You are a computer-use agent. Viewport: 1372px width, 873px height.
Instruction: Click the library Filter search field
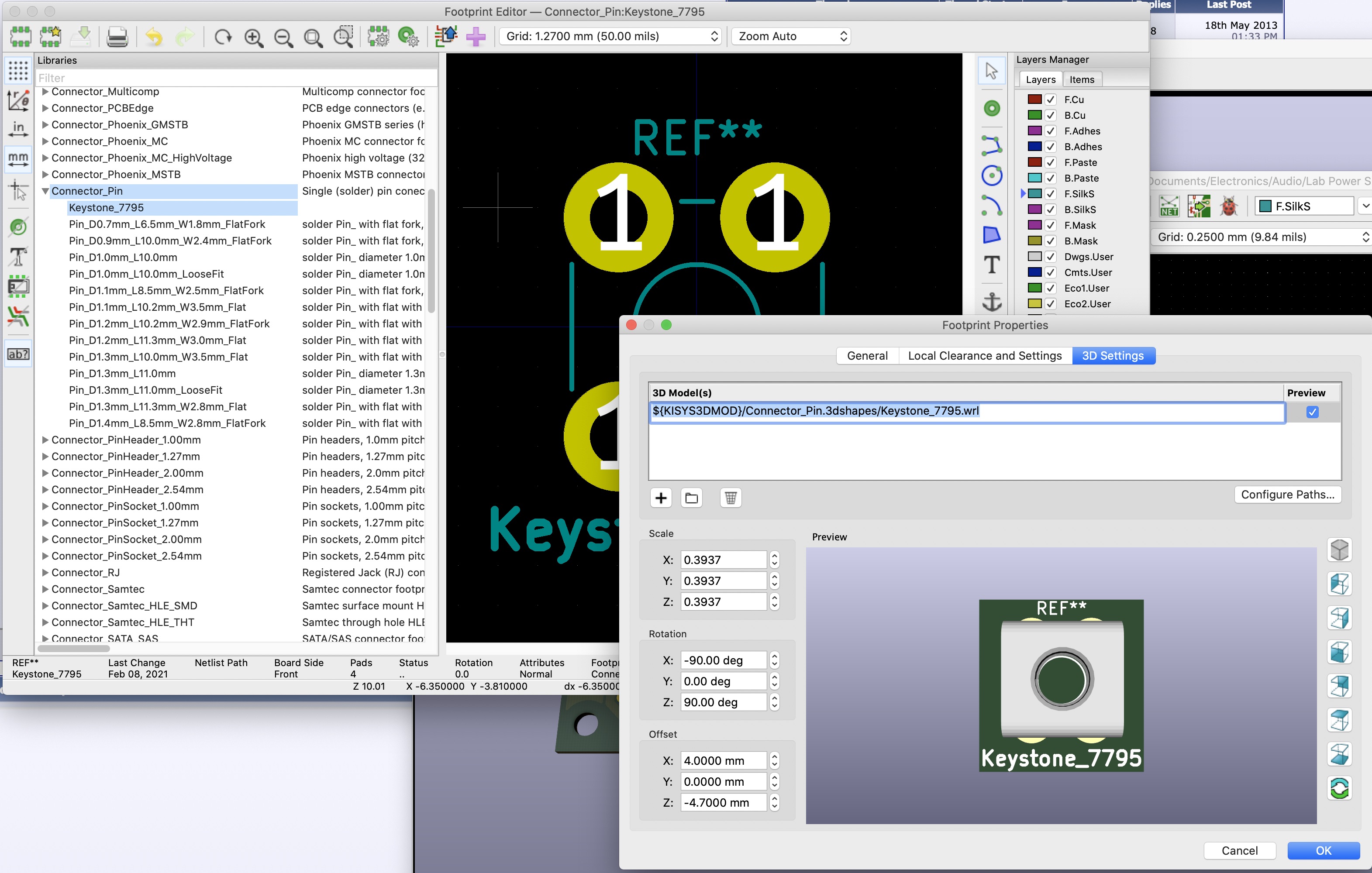pos(236,78)
